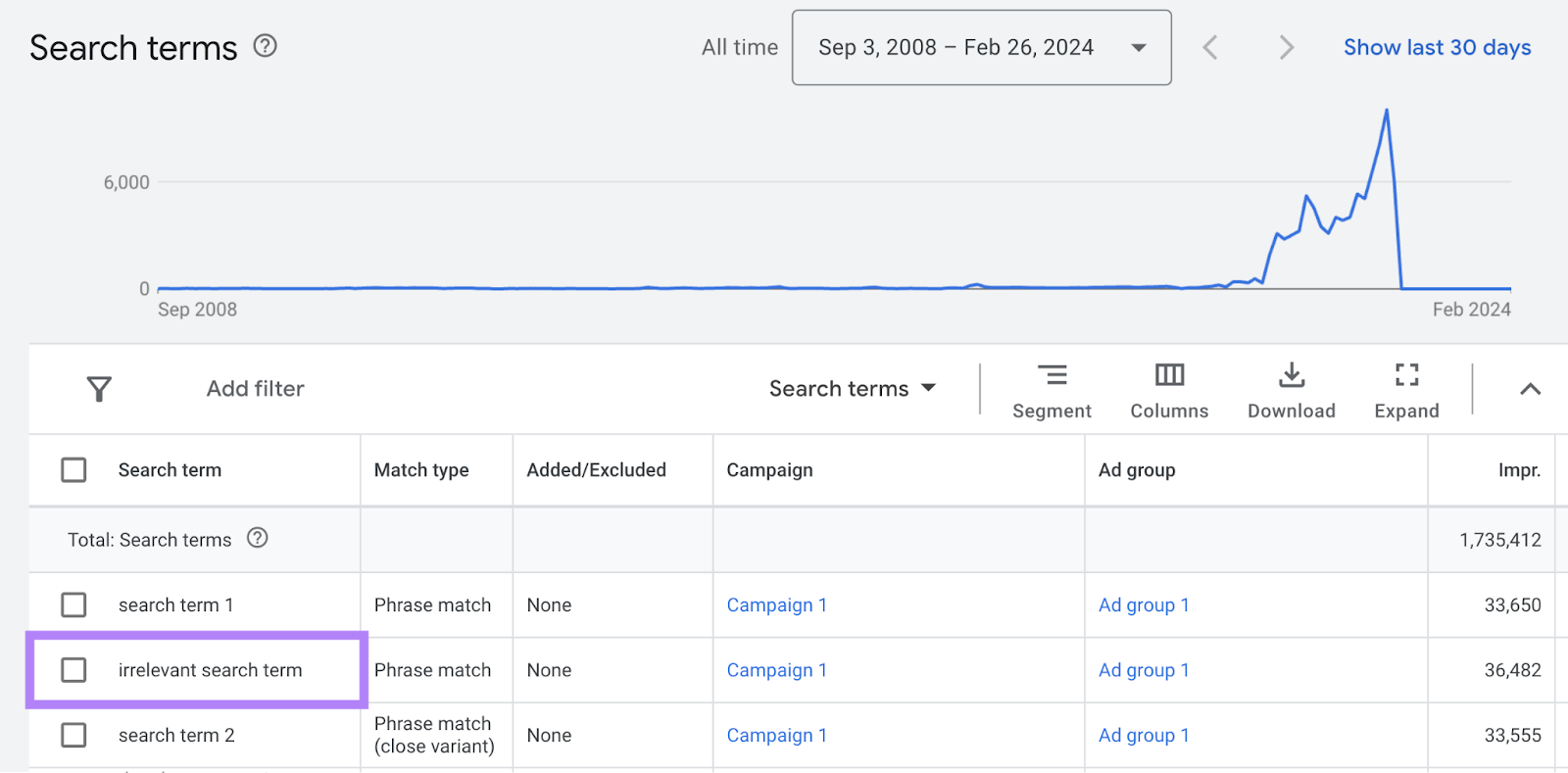Open the Columns editor

coord(1169,390)
